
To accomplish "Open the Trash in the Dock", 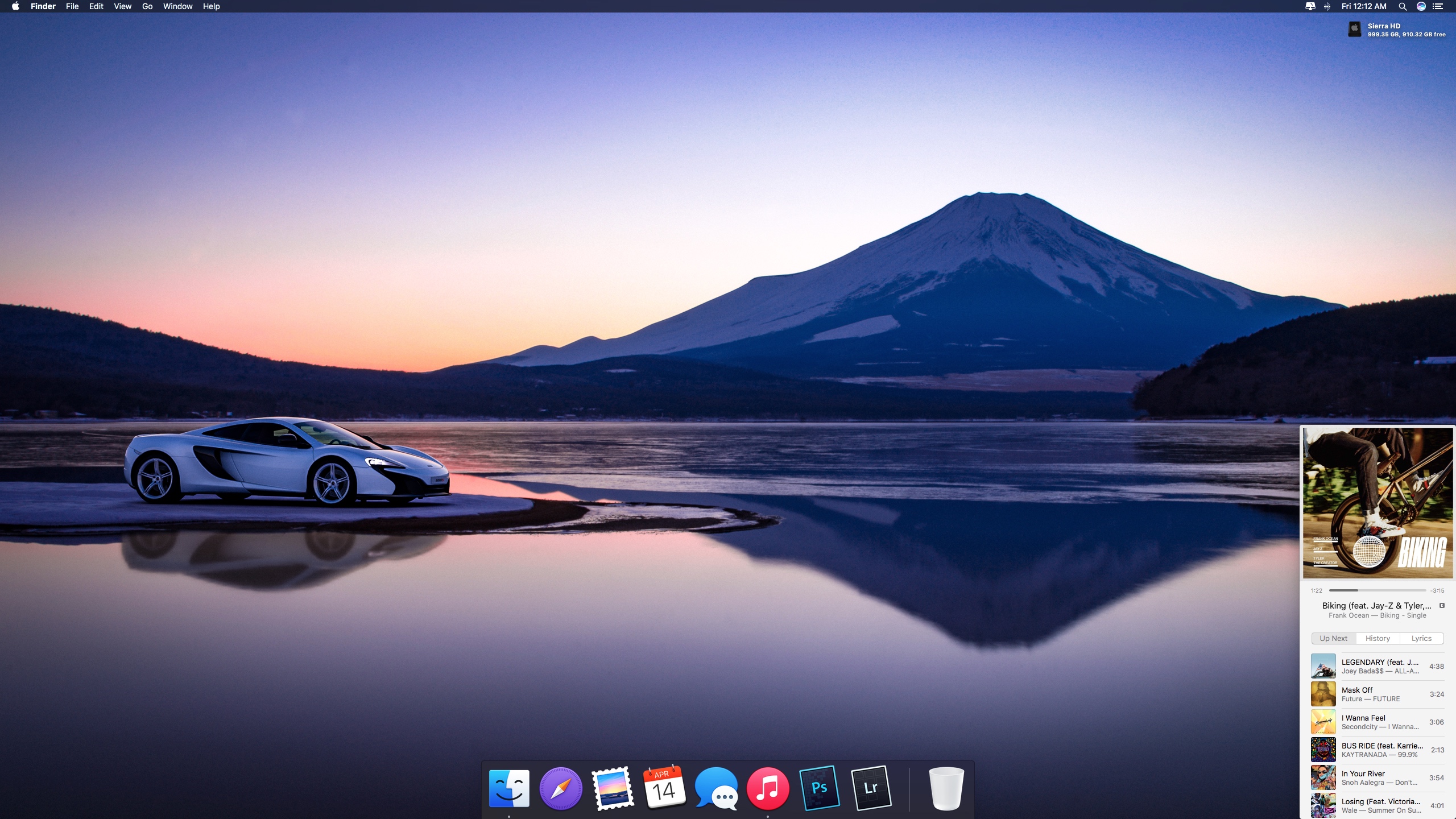I will (946, 788).
